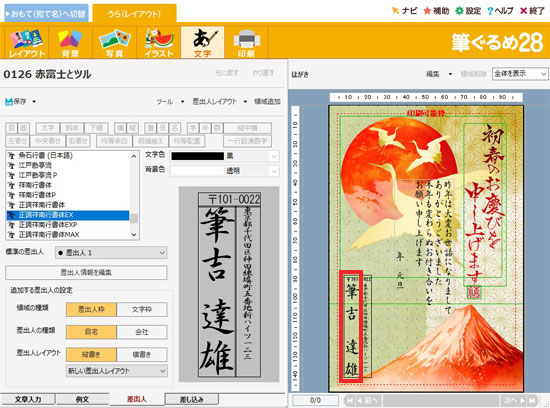Toggle 均等余白 option
The width and height of the screenshot is (550, 408).
coord(114,141)
